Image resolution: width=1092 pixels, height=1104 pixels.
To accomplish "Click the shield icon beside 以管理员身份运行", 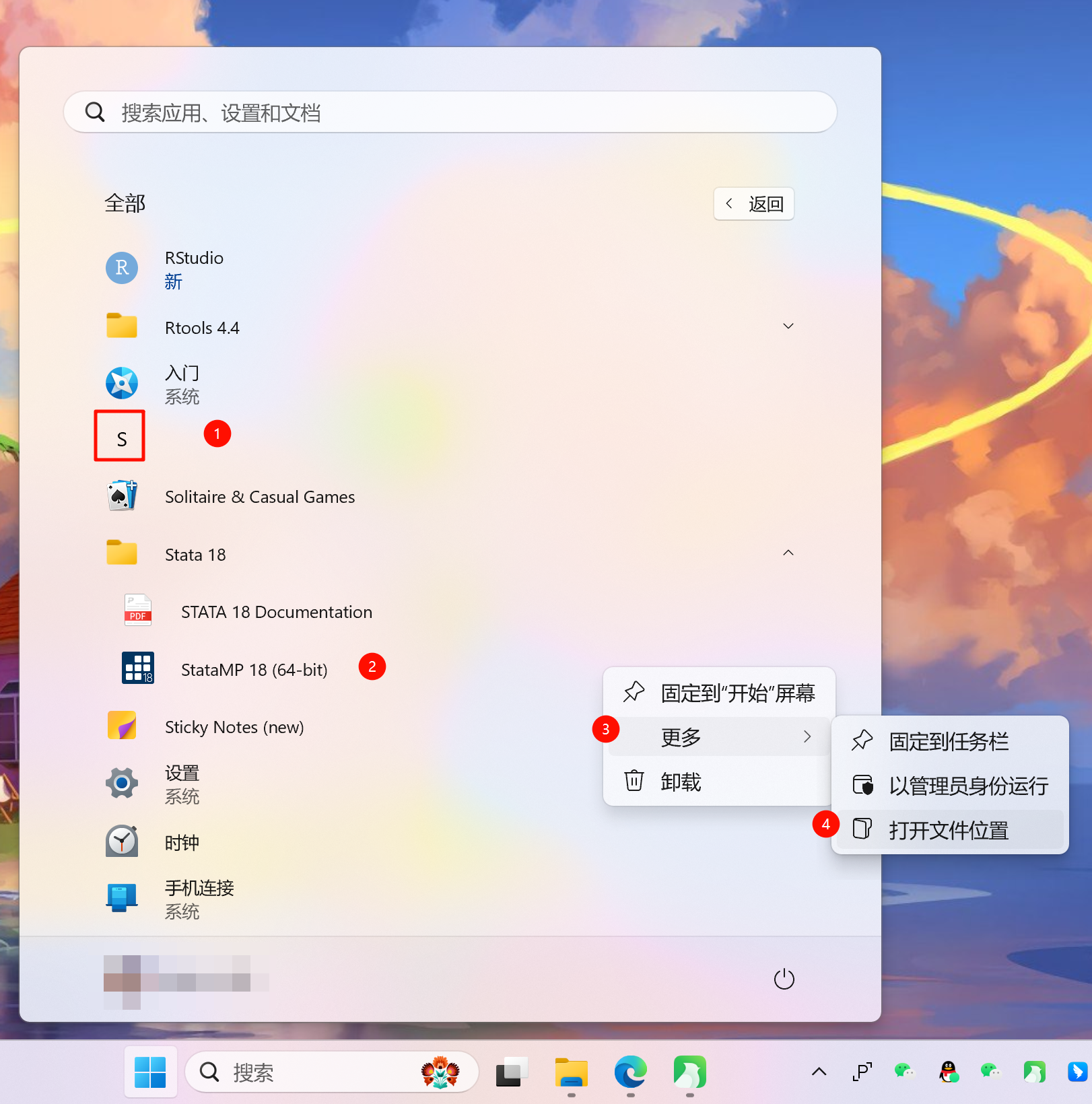I will pos(862,785).
